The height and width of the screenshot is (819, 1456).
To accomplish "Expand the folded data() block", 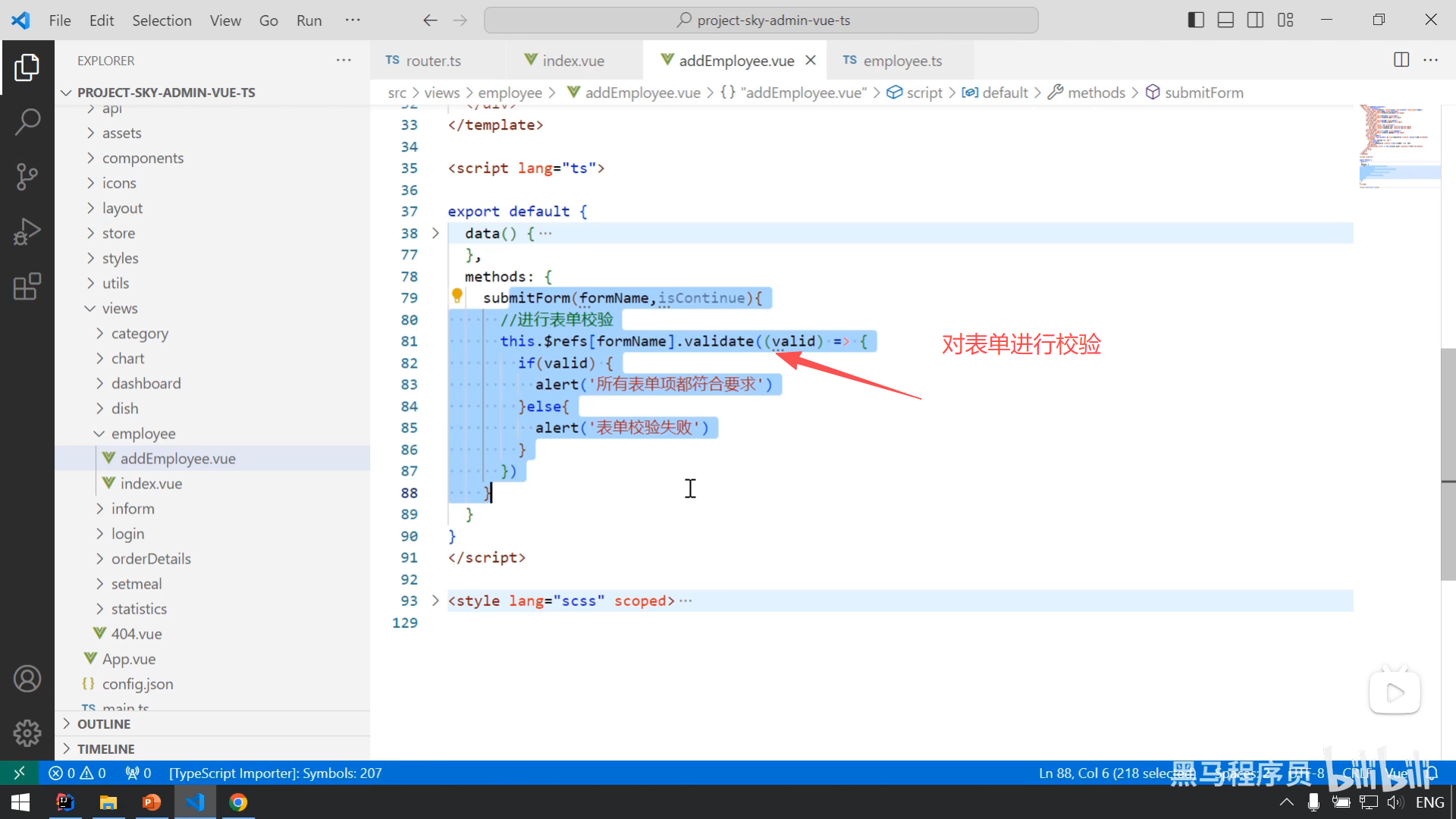I will (435, 234).
